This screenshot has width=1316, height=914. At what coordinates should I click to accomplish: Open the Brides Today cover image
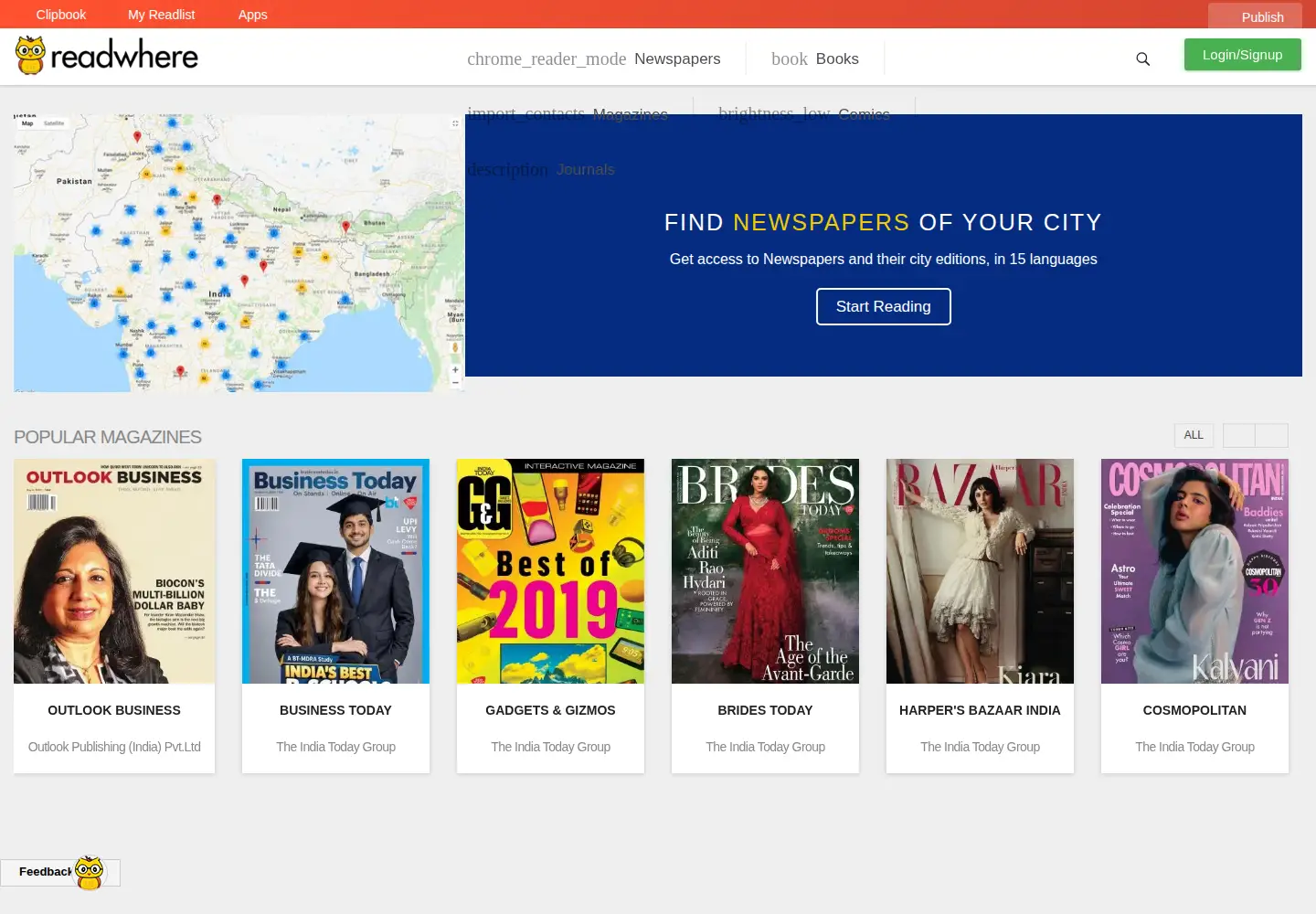(x=765, y=571)
